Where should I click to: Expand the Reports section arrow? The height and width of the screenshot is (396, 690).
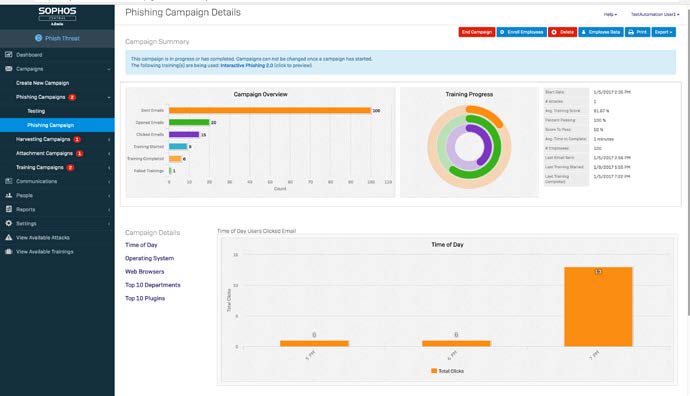(109, 210)
